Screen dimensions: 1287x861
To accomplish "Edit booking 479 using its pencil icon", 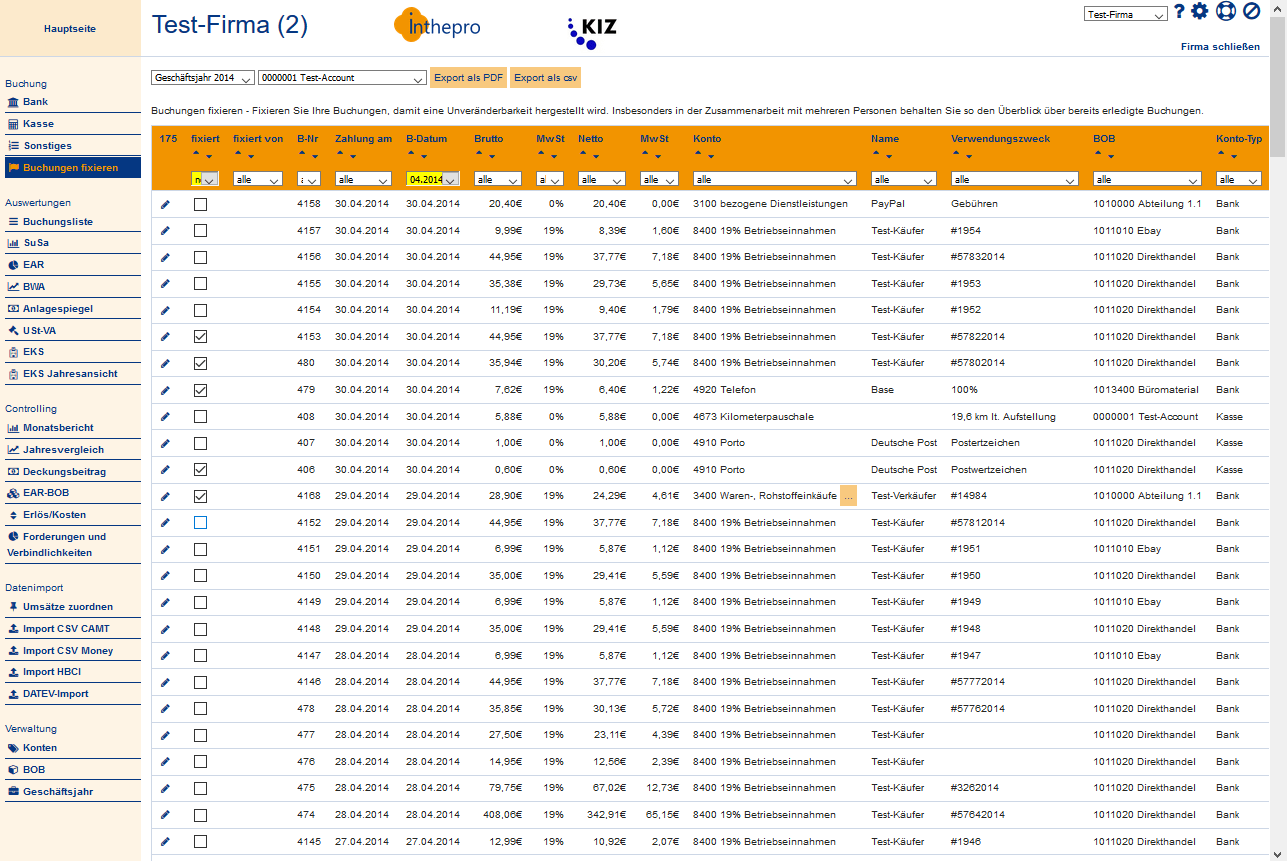I will [x=165, y=390].
